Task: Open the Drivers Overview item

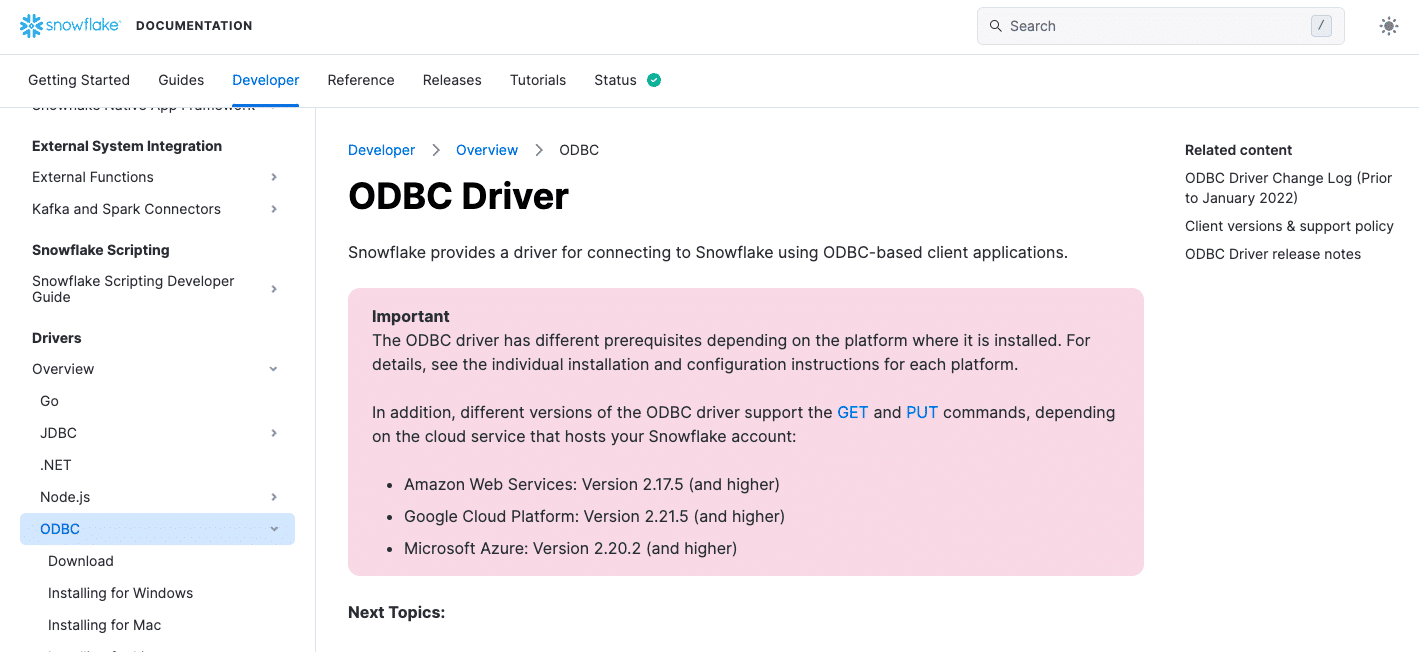Action: pyautogui.click(x=63, y=369)
